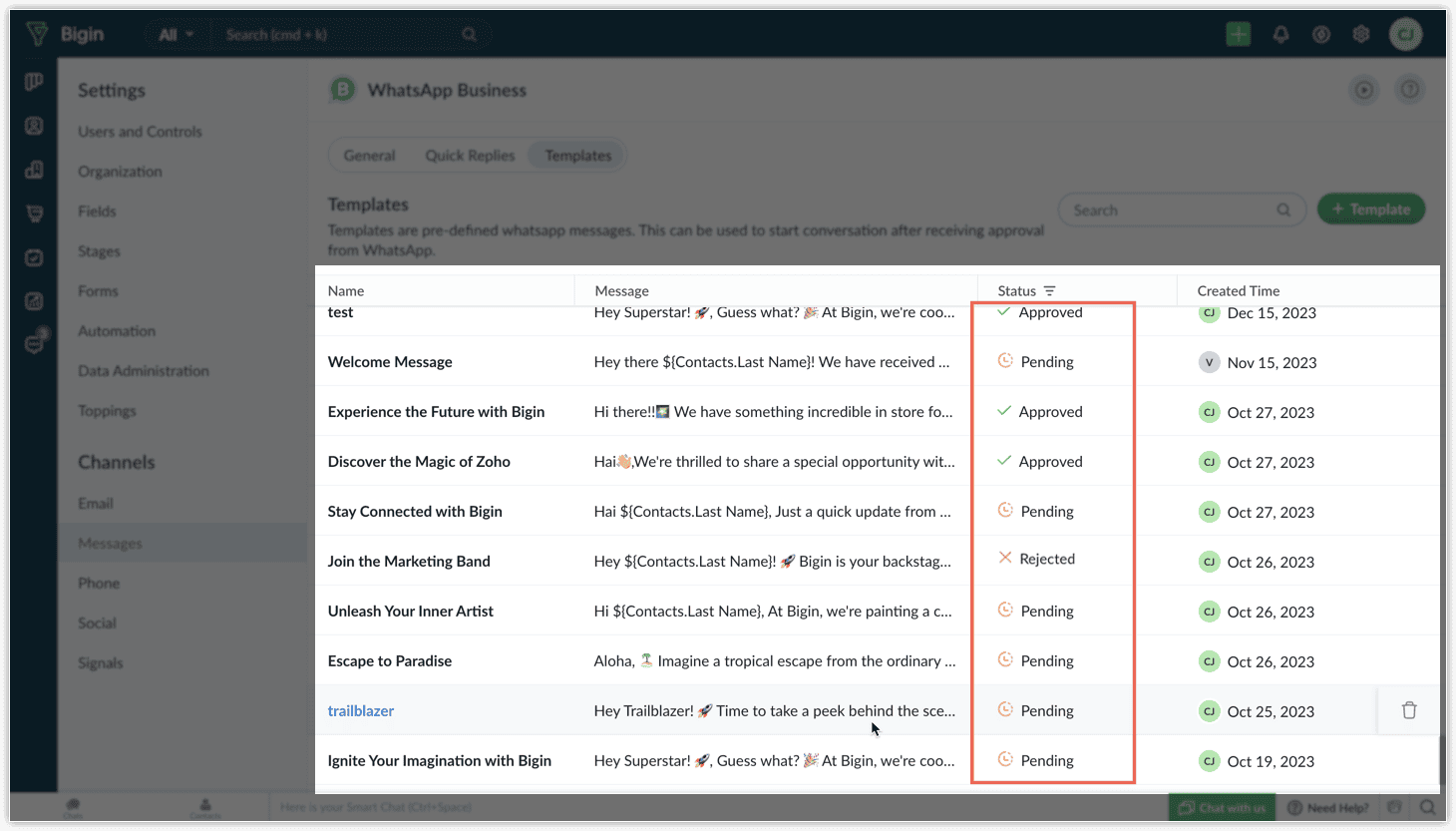Click the Need Help? link
1456x831 pixels.
(1328, 807)
